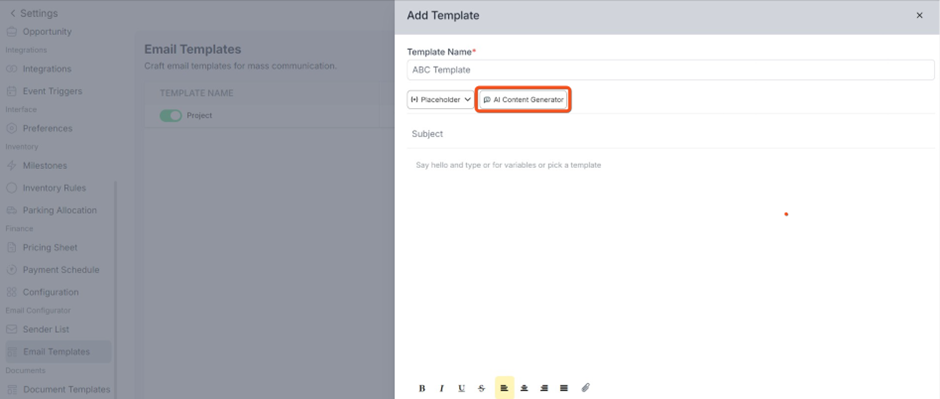Align the email body text right

click(x=544, y=388)
